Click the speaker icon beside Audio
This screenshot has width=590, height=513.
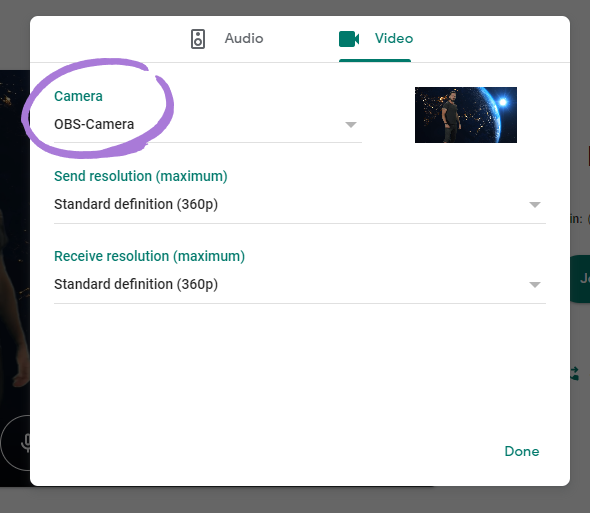pos(198,39)
